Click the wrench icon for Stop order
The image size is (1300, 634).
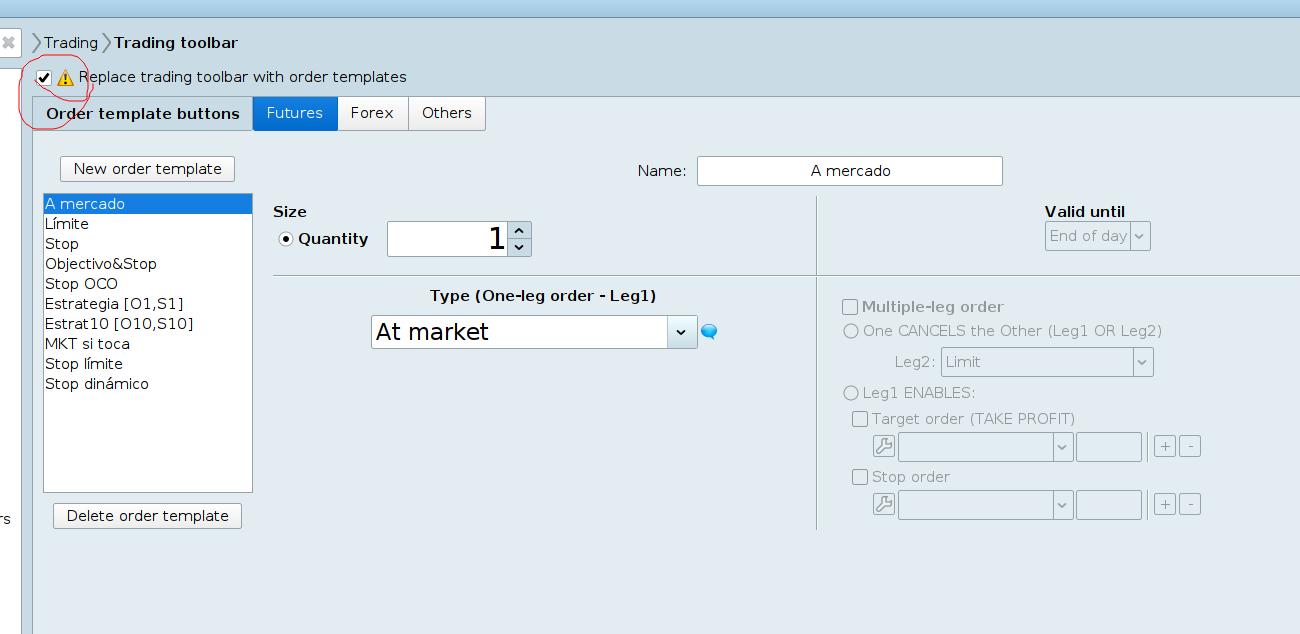tap(884, 505)
